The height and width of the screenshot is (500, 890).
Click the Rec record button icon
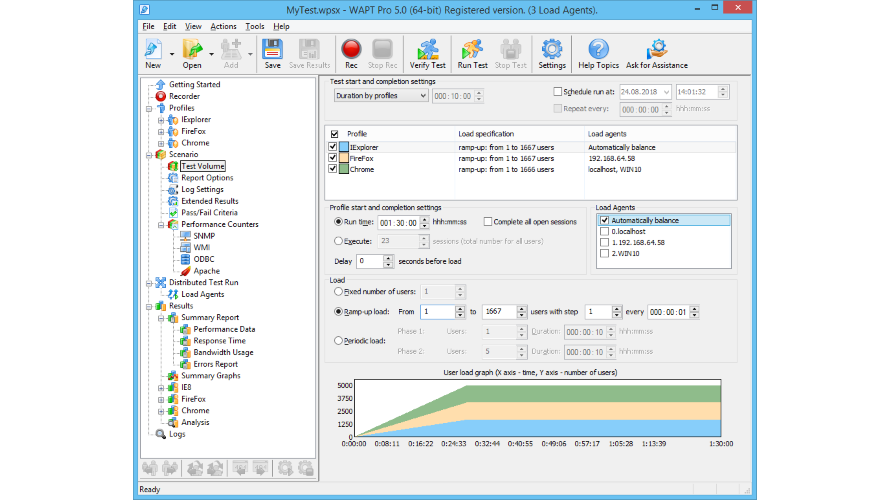351,50
